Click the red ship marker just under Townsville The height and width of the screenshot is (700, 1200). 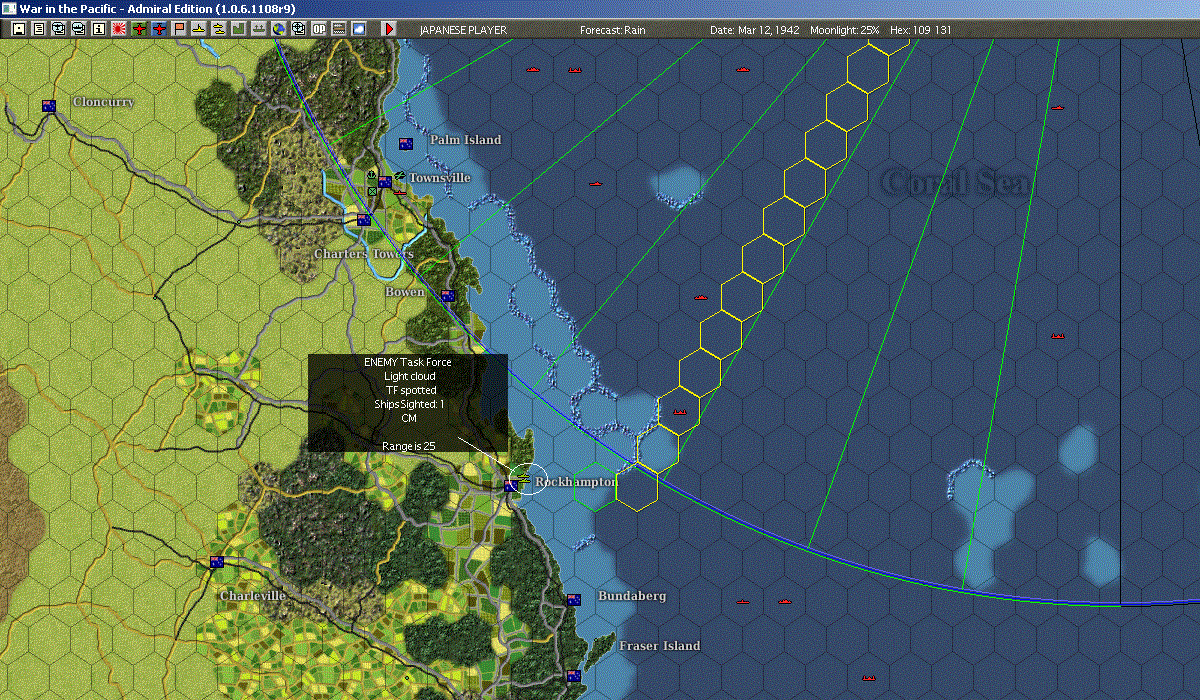coord(400,193)
